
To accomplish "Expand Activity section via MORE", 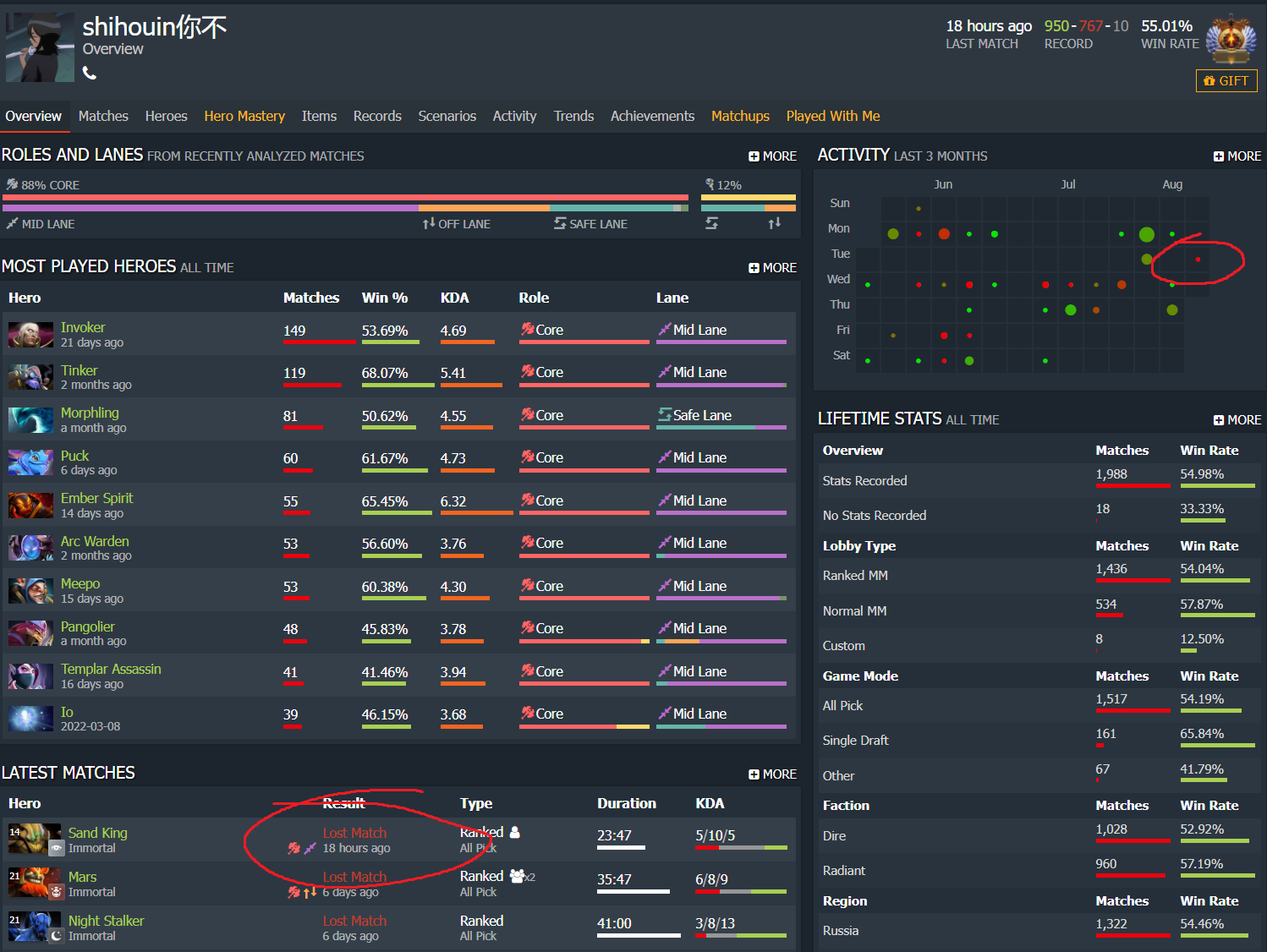I will click(x=1237, y=156).
